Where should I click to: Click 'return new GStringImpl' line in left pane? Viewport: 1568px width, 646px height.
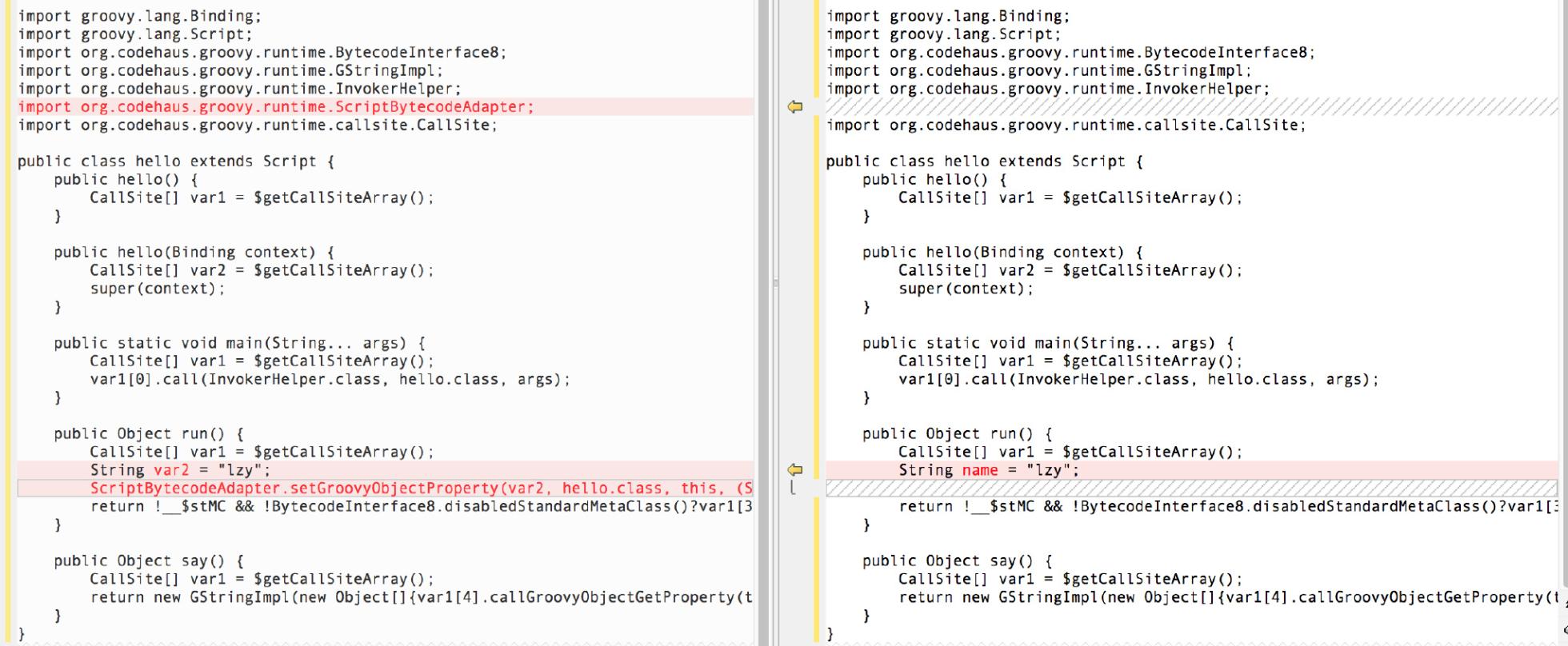(422, 597)
